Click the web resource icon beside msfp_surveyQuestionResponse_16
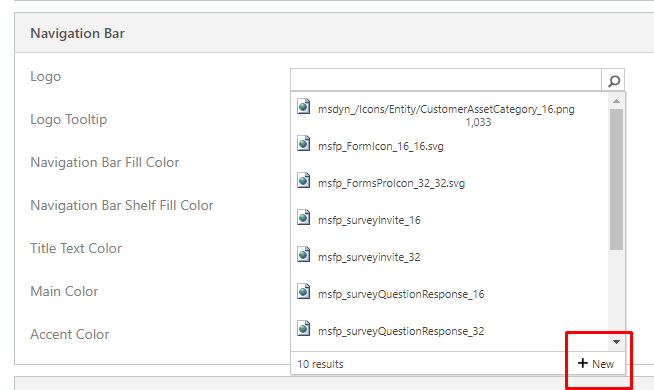 pyautogui.click(x=304, y=292)
